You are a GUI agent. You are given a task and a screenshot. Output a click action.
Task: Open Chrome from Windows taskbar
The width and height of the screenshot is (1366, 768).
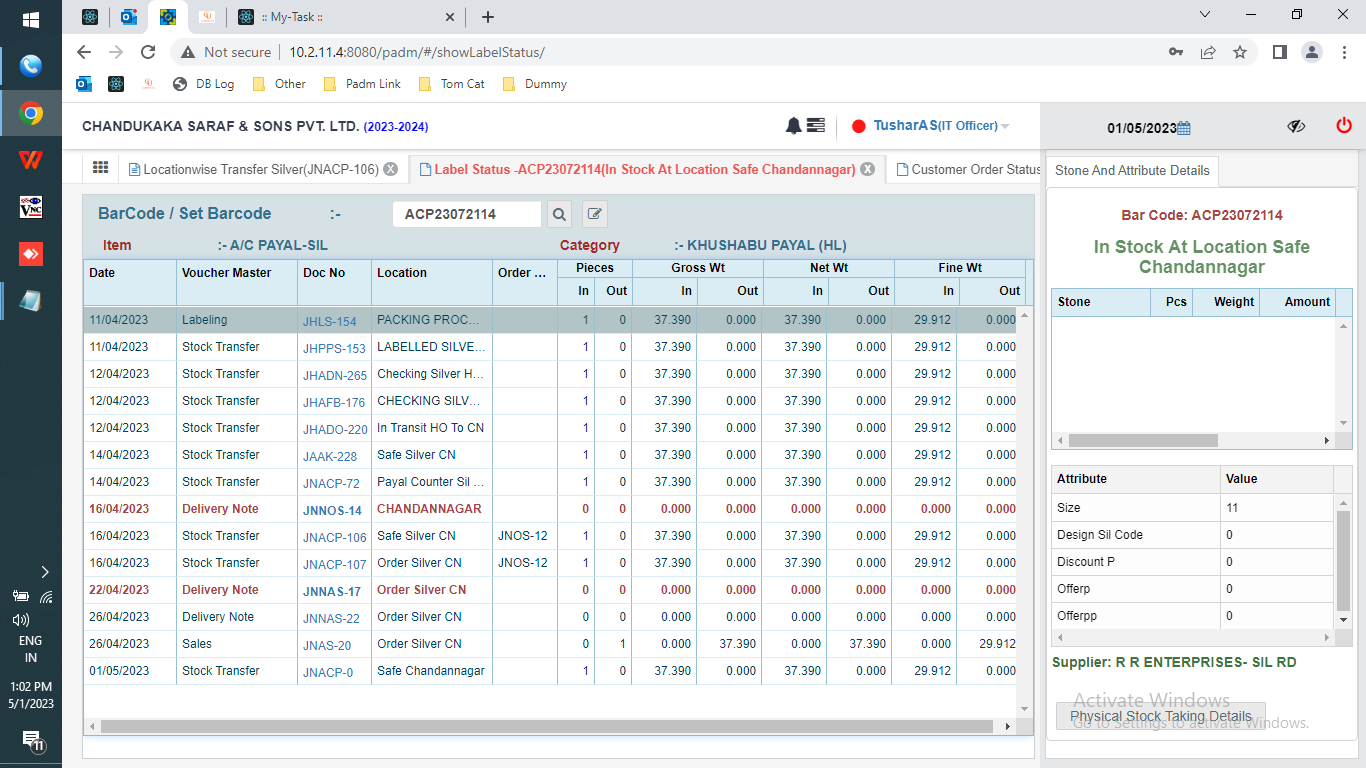30,114
